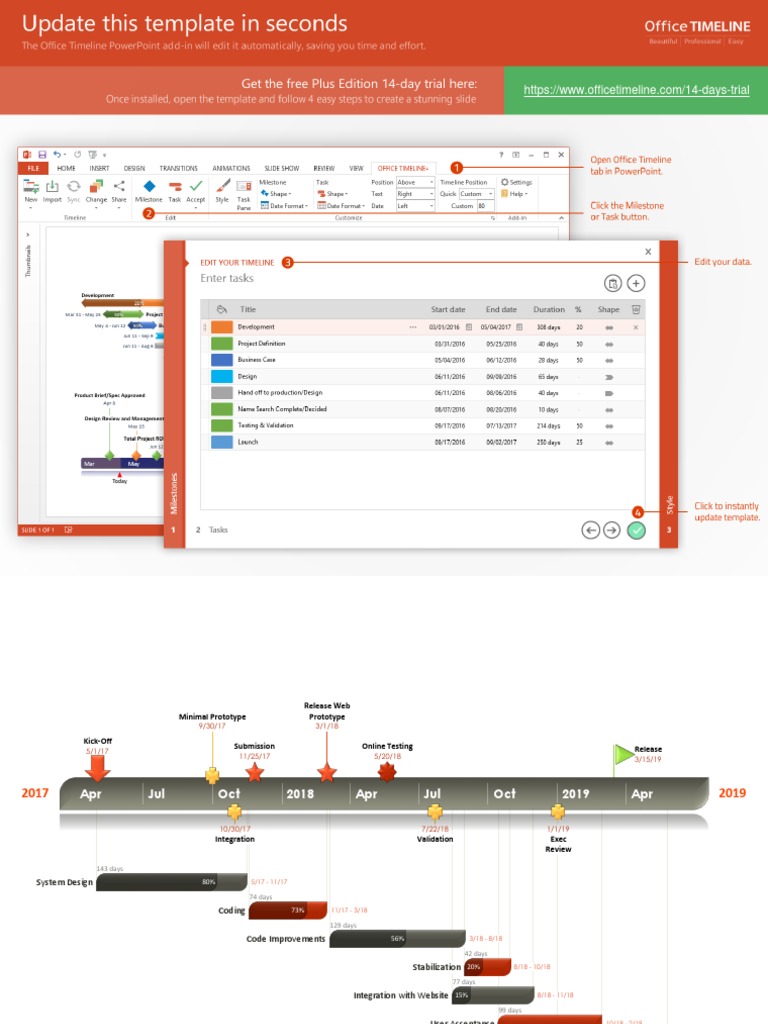Click the add task plus icon
The height and width of the screenshot is (1024, 768).
636,283
